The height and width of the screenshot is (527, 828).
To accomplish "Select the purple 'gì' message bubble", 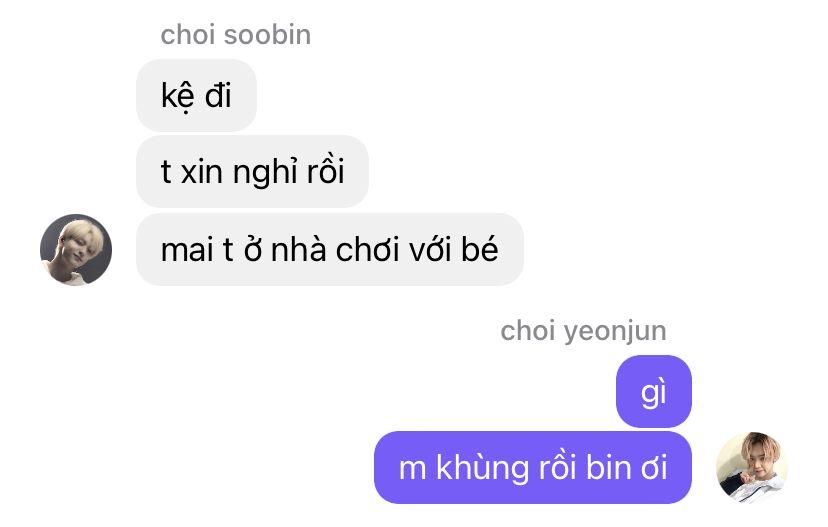I will coord(654,391).
